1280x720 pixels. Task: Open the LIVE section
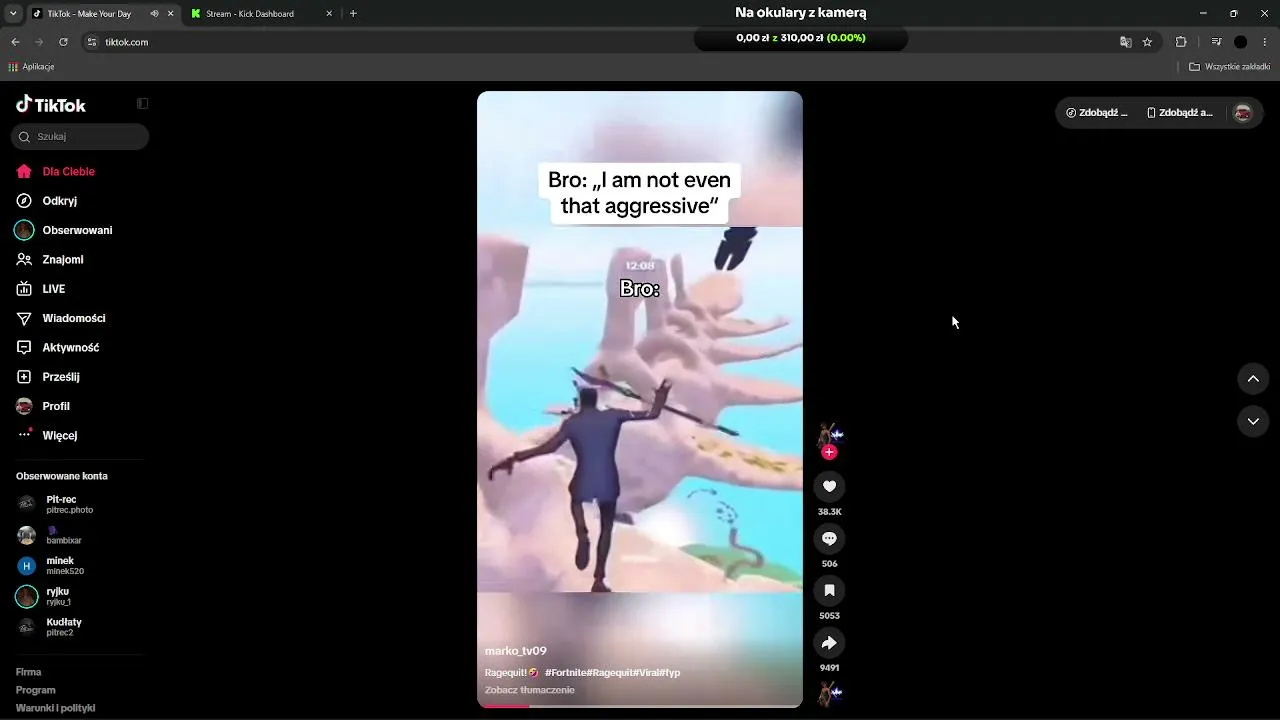coord(41,289)
